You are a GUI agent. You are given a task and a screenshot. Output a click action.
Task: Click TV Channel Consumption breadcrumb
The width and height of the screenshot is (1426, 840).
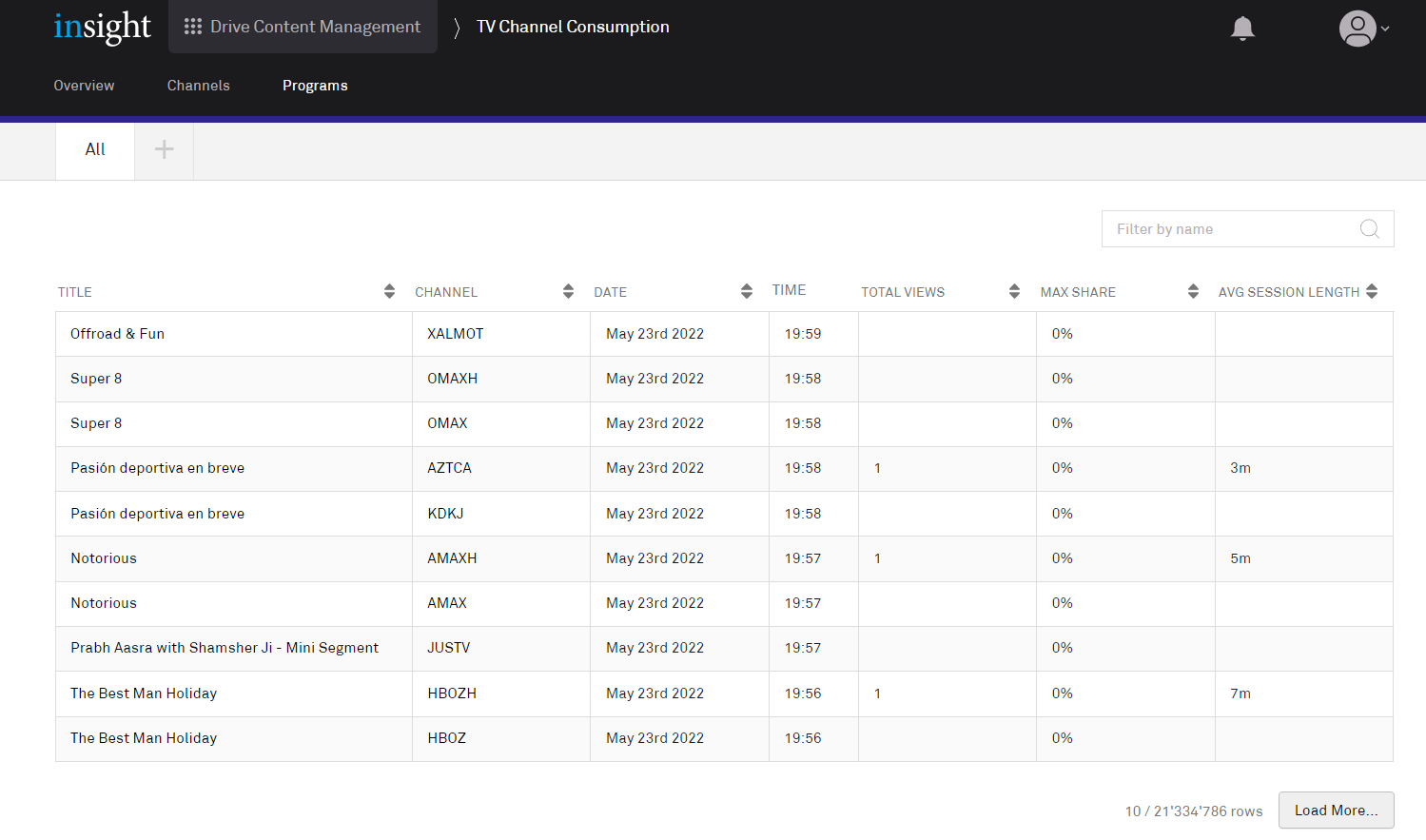(x=573, y=27)
